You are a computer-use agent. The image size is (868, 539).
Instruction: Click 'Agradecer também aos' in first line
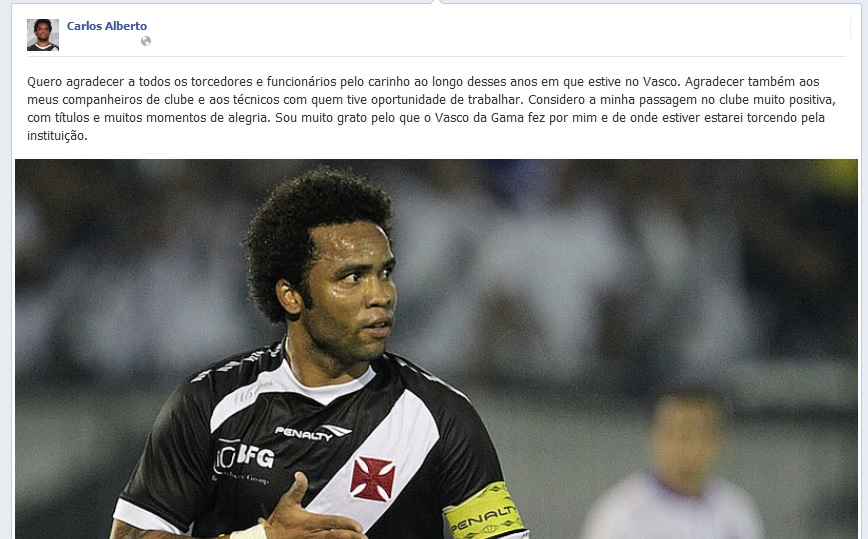click(x=752, y=82)
